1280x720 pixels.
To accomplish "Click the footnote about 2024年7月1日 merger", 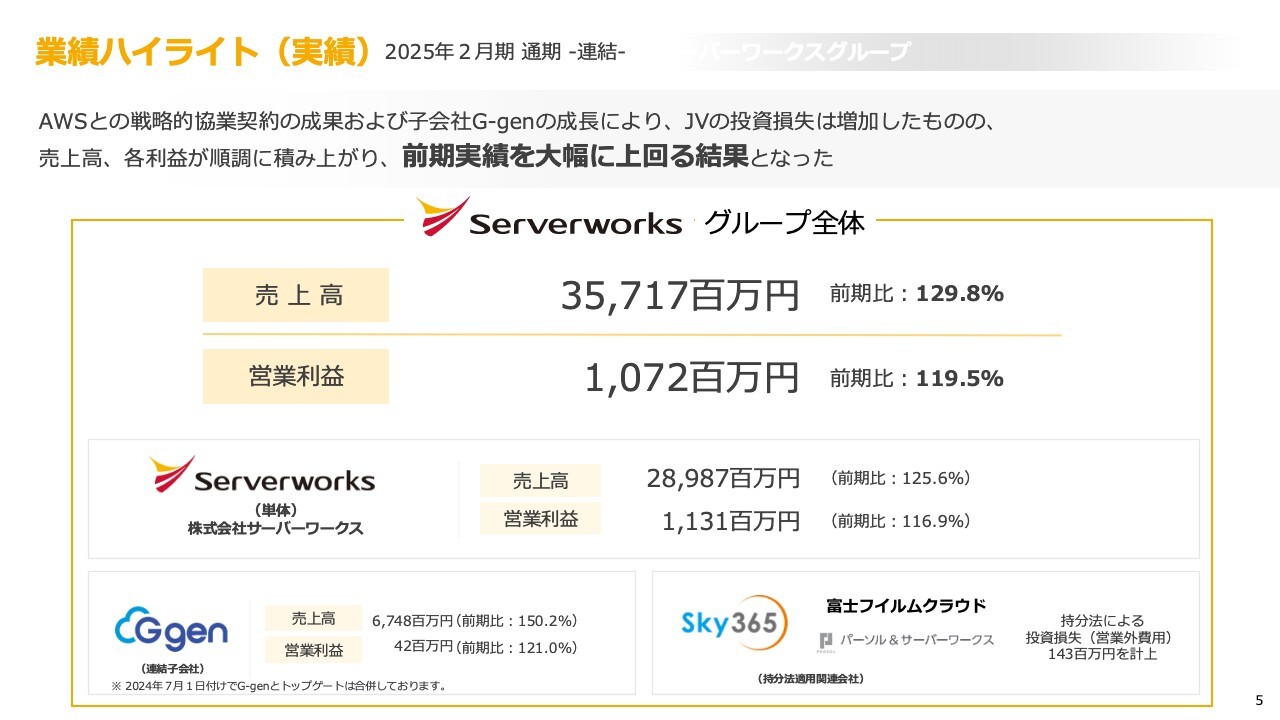I will (x=281, y=686).
